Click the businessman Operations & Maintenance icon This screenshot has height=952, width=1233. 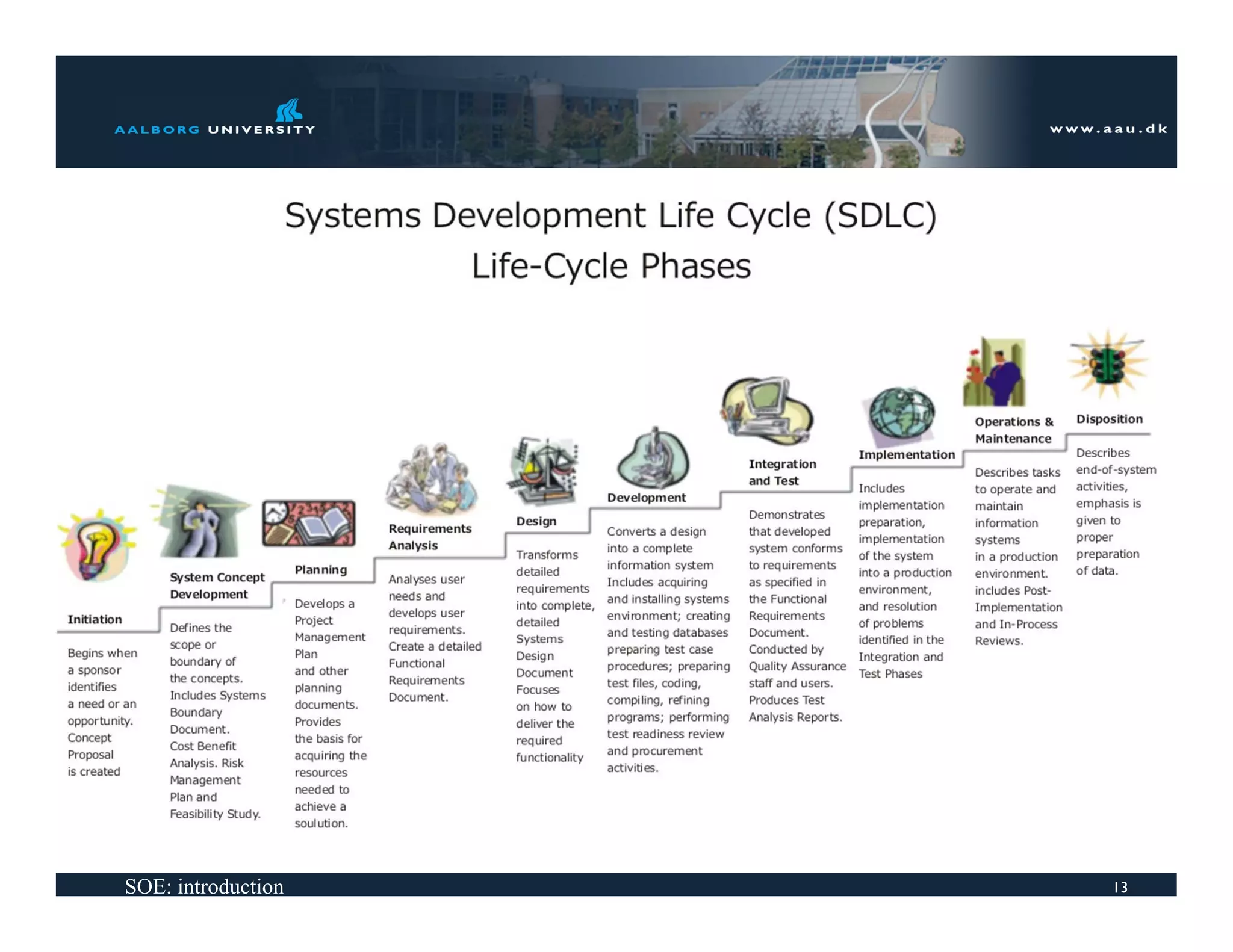(994, 372)
